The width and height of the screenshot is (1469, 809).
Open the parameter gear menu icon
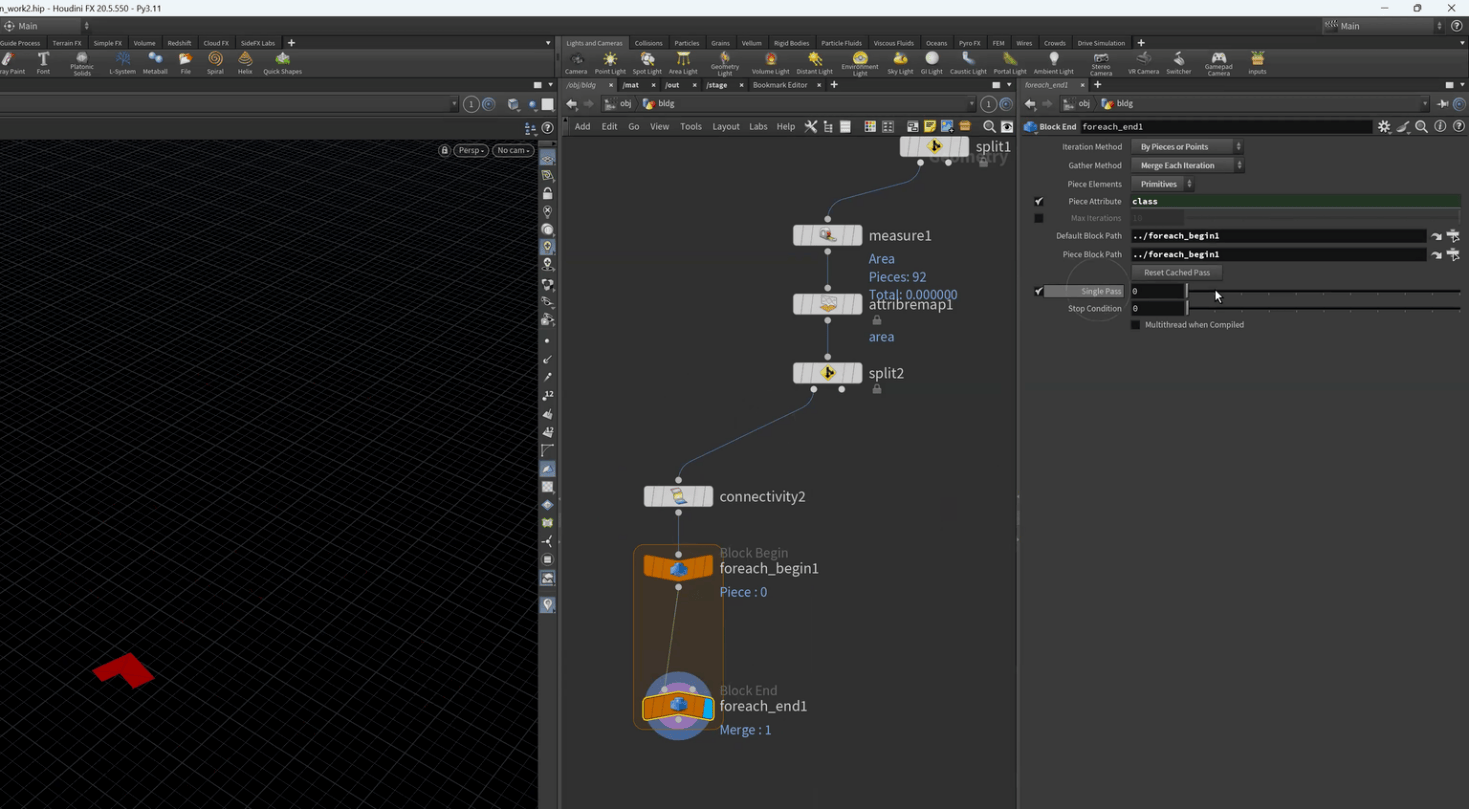(x=1384, y=127)
